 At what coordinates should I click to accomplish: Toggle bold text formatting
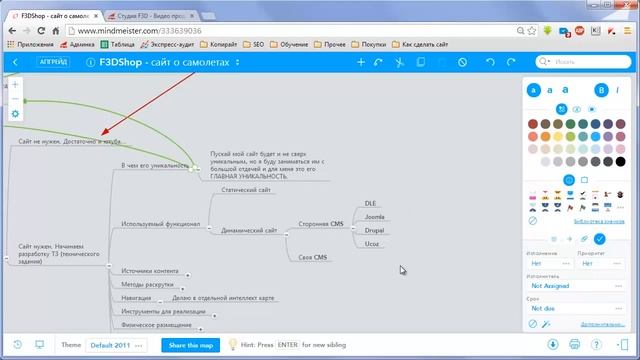[601, 90]
